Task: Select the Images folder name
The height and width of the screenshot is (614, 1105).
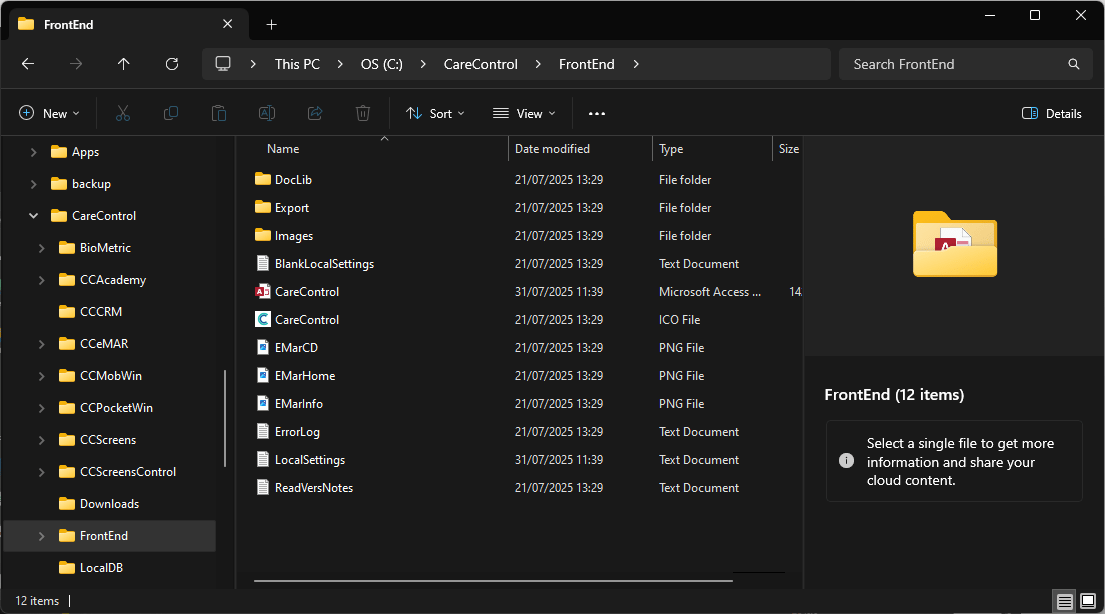Action: coord(294,235)
